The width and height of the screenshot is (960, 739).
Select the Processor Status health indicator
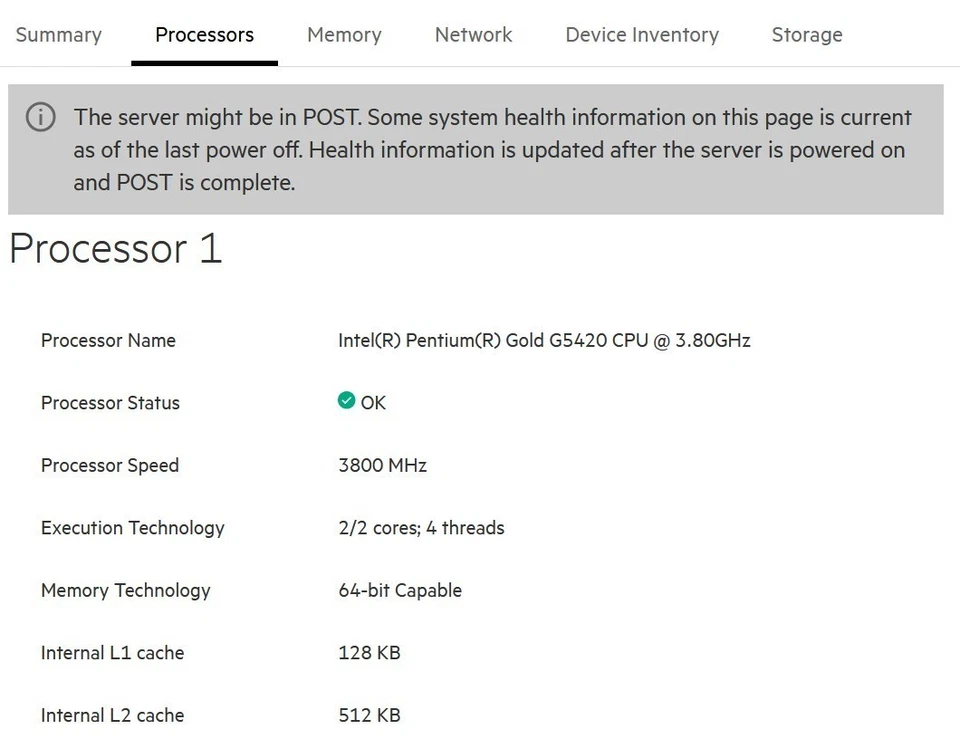tap(110, 403)
